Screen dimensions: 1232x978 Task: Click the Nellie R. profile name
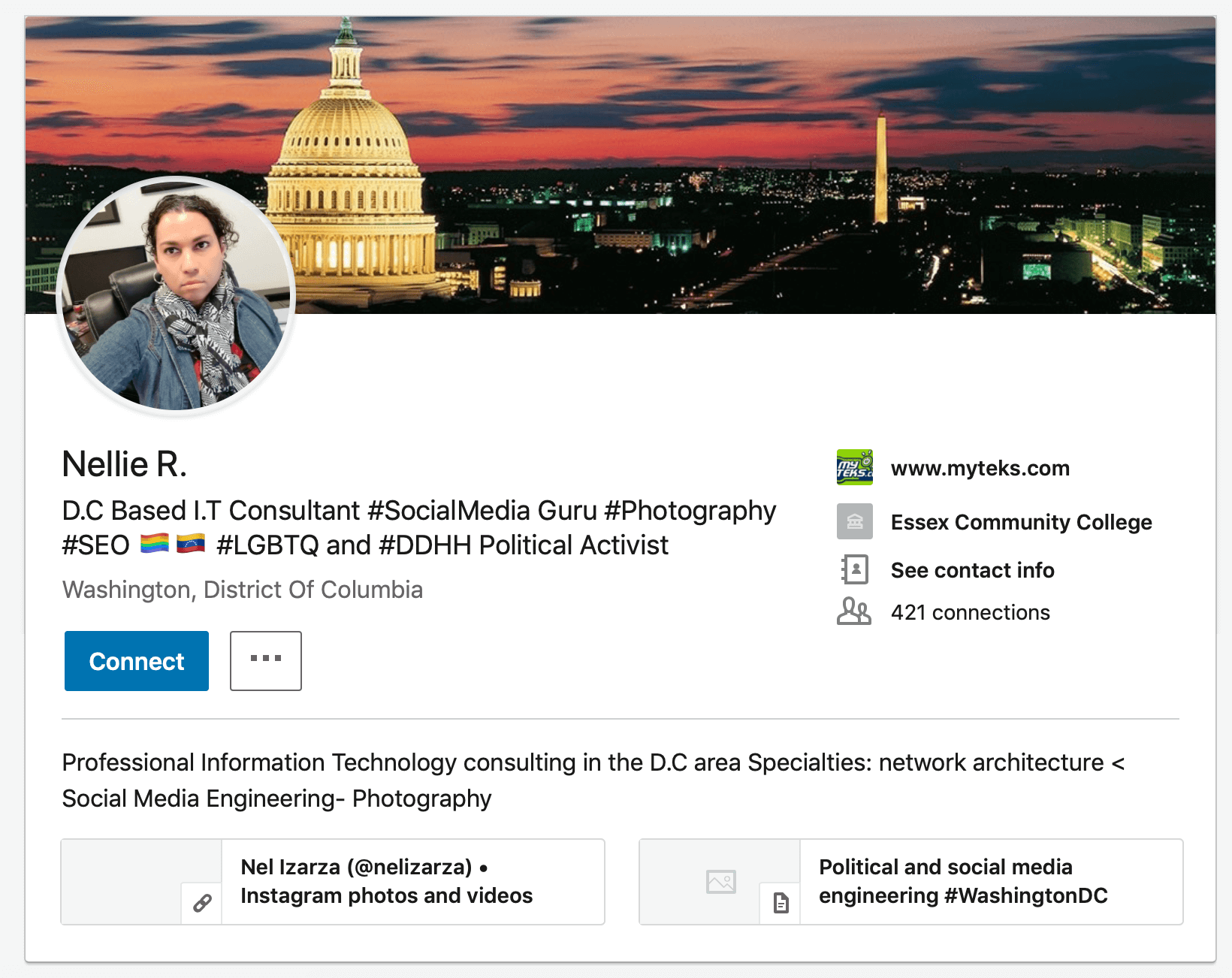click(x=125, y=463)
